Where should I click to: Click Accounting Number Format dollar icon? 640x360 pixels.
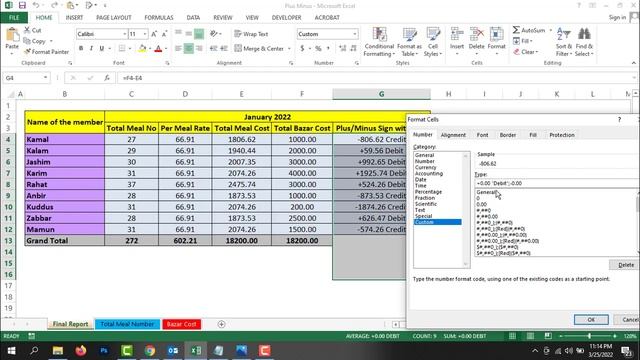tap(302, 48)
